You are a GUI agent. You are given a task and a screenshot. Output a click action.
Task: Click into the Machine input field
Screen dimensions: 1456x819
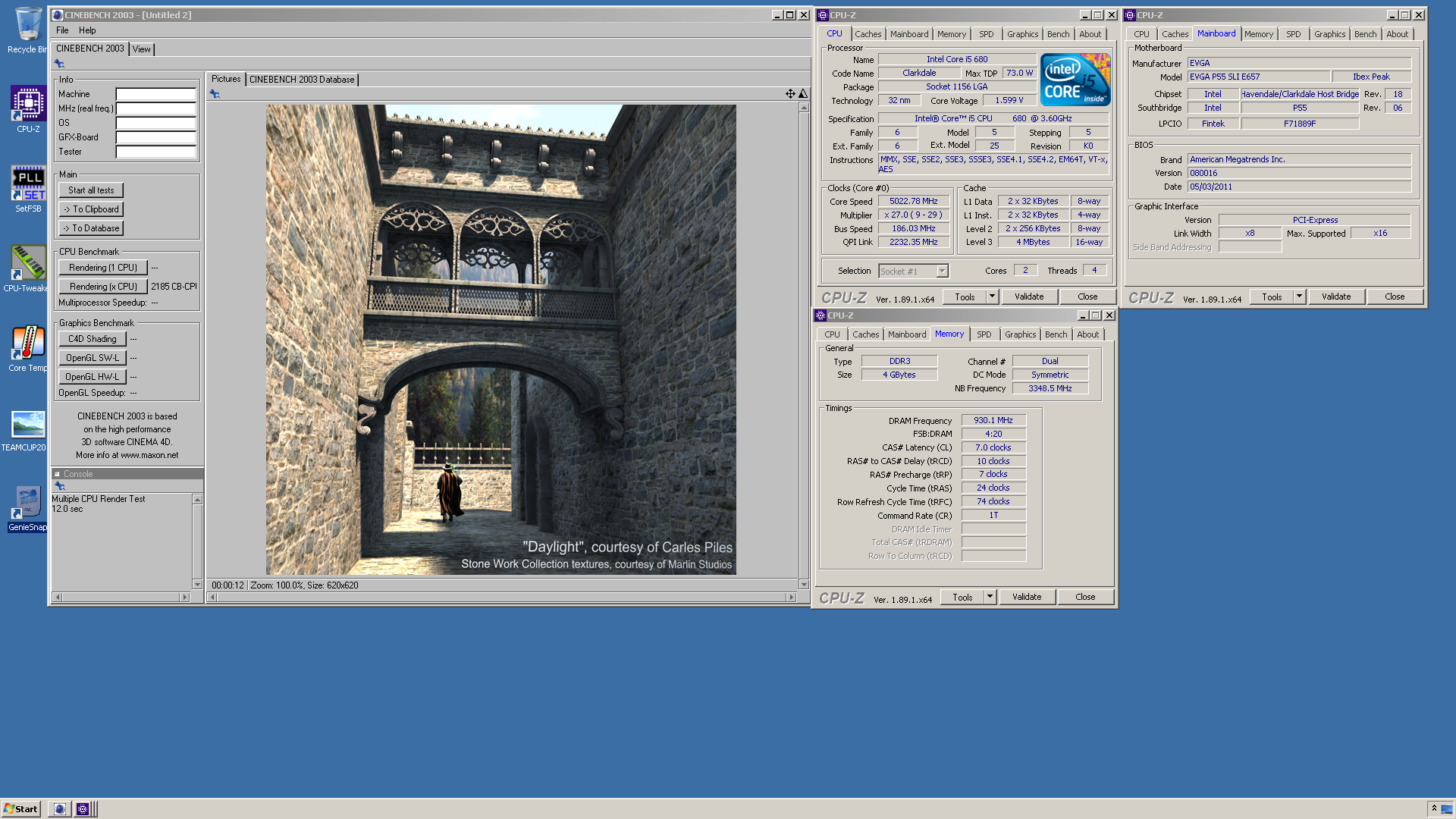[155, 94]
